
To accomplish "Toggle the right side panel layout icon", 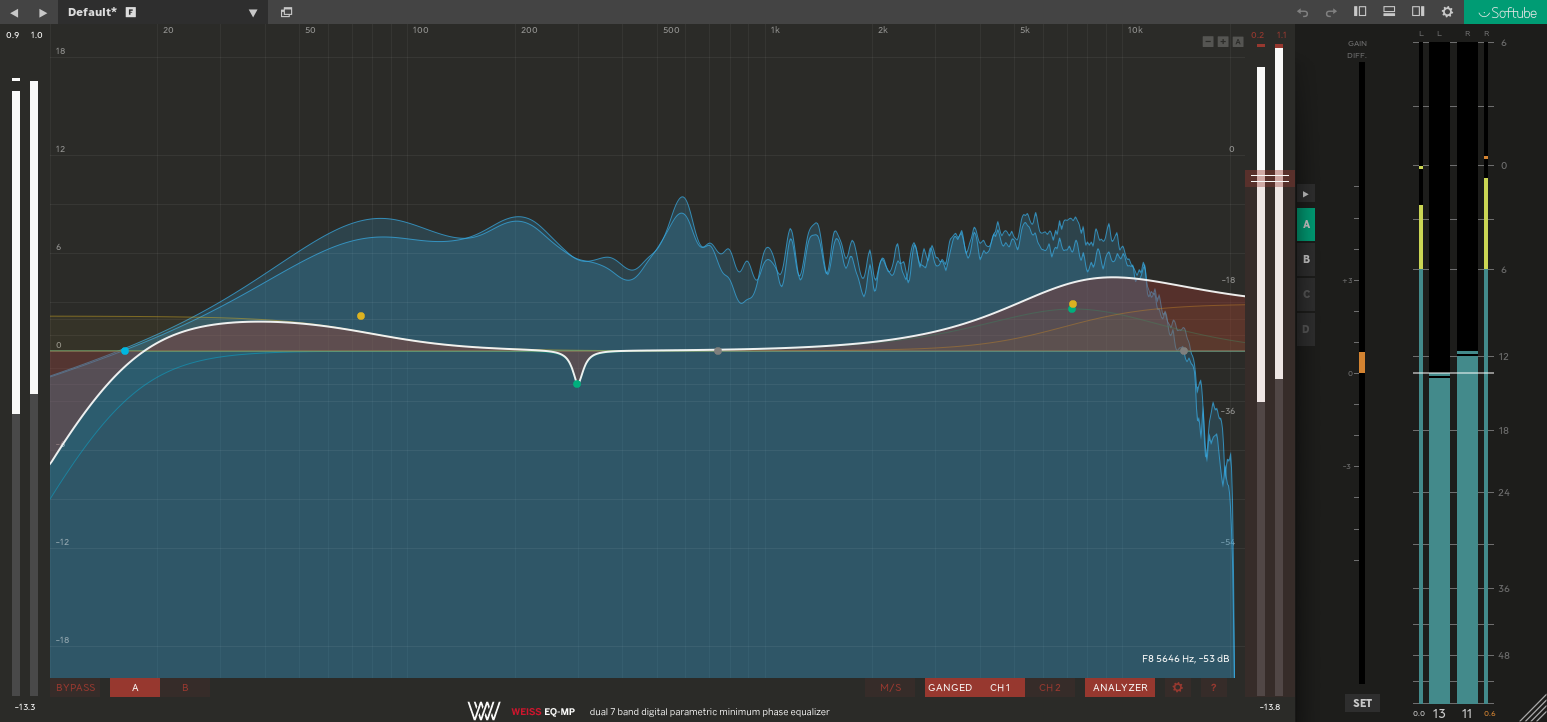I will click(1418, 12).
